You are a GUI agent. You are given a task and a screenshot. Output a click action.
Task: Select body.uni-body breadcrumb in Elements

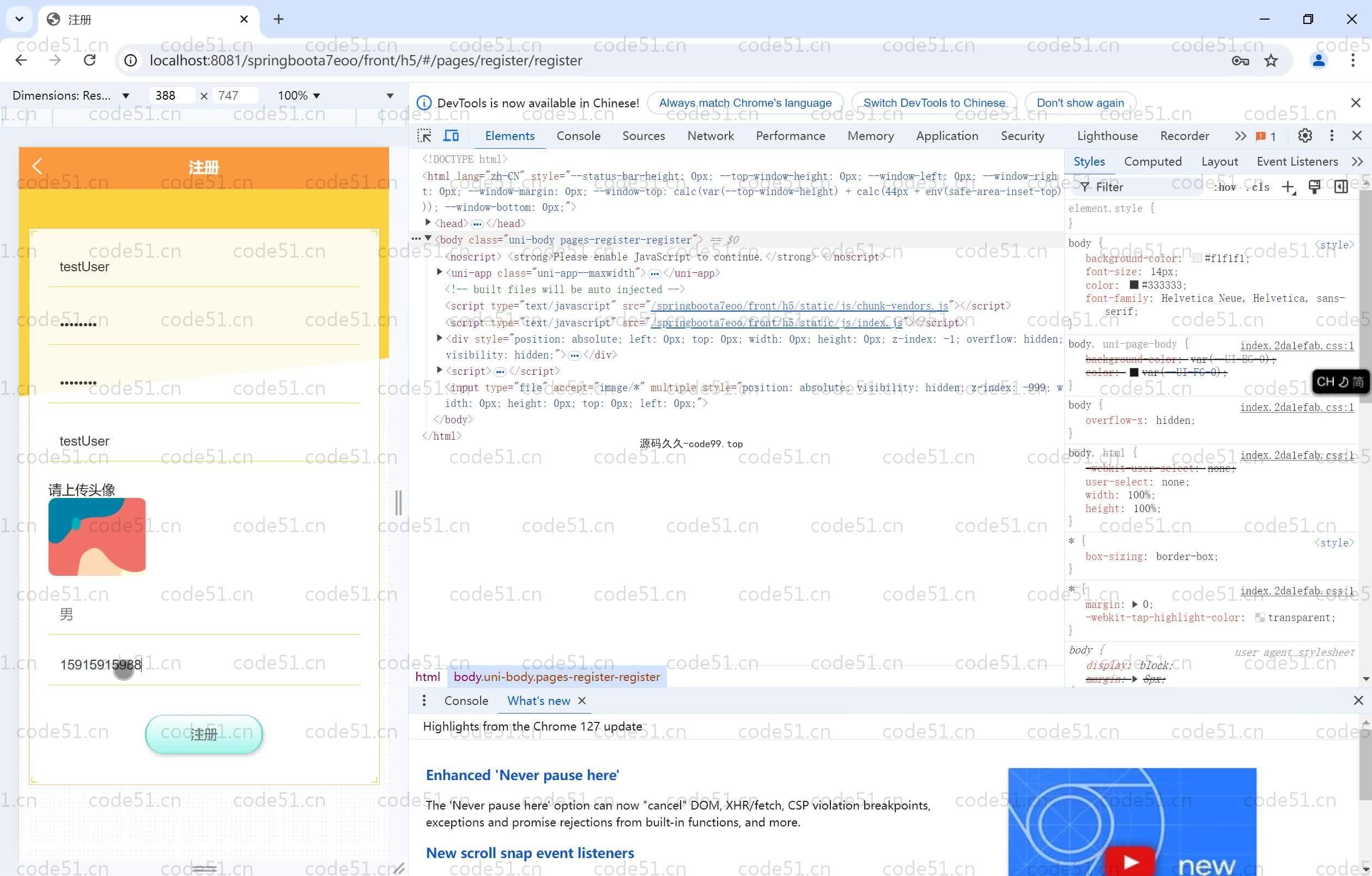tap(557, 677)
